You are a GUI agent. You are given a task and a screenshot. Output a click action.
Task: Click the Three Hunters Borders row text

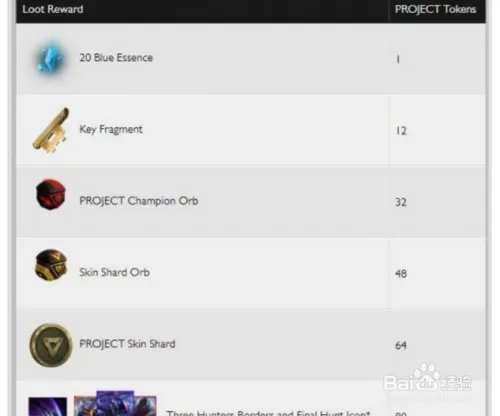tap(269, 413)
